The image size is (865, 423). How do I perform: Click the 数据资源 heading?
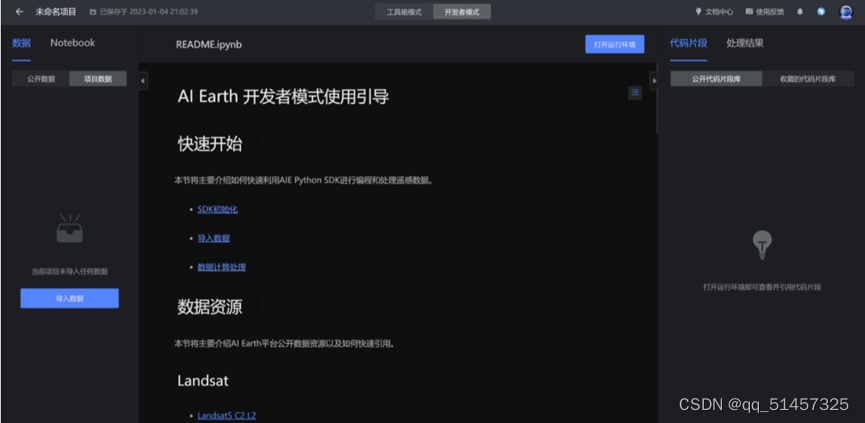point(210,307)
